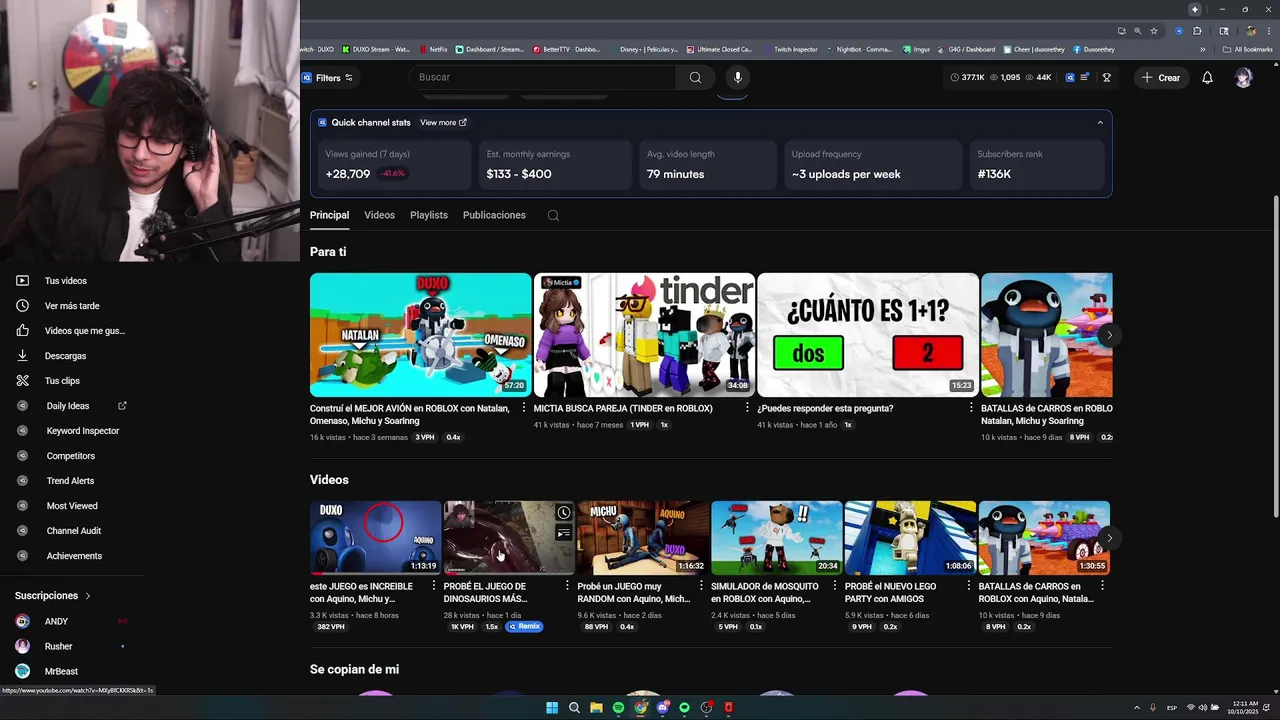Add dinosaur video to queue icon
Image resolution: width=1280 pixels, height=720 pixels.
(x=564, y=533)
